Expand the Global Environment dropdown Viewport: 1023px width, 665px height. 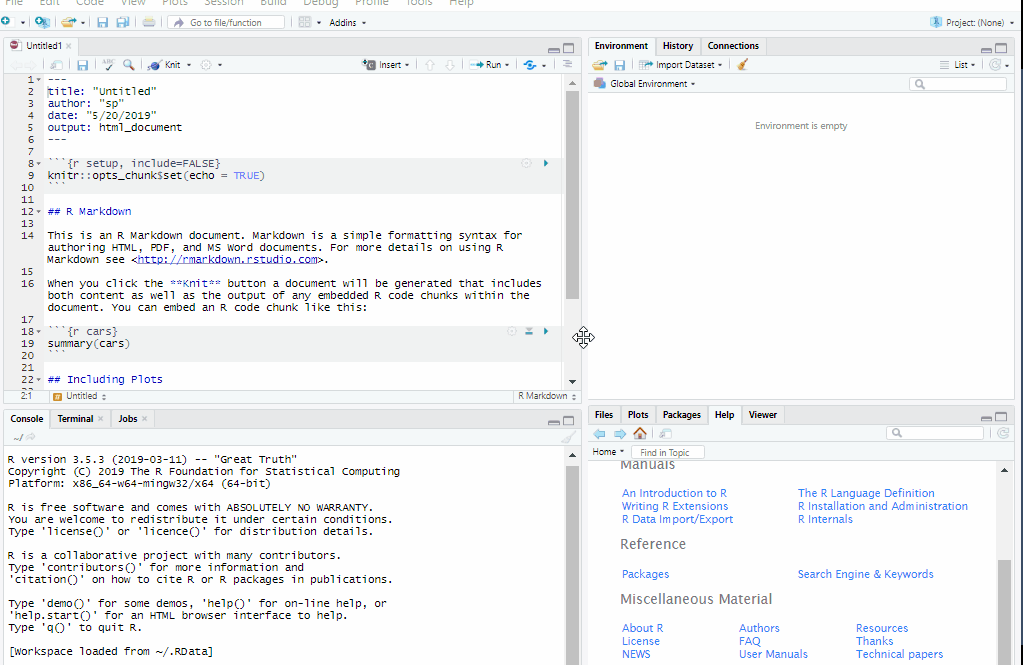point(651,84)
